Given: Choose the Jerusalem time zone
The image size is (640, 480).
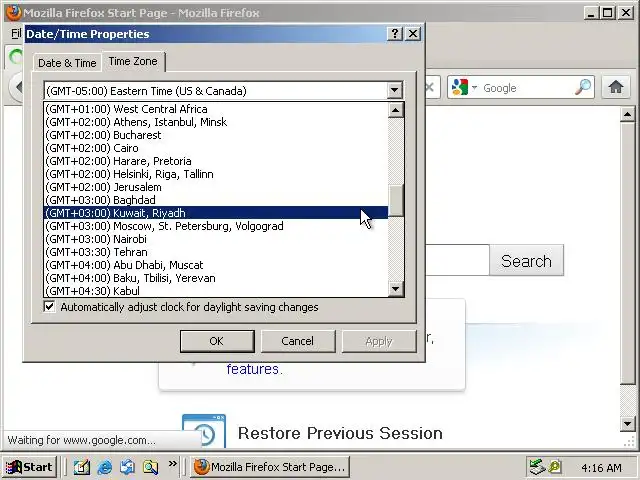Looking at the screenshot, I should (x=216, y=187).
